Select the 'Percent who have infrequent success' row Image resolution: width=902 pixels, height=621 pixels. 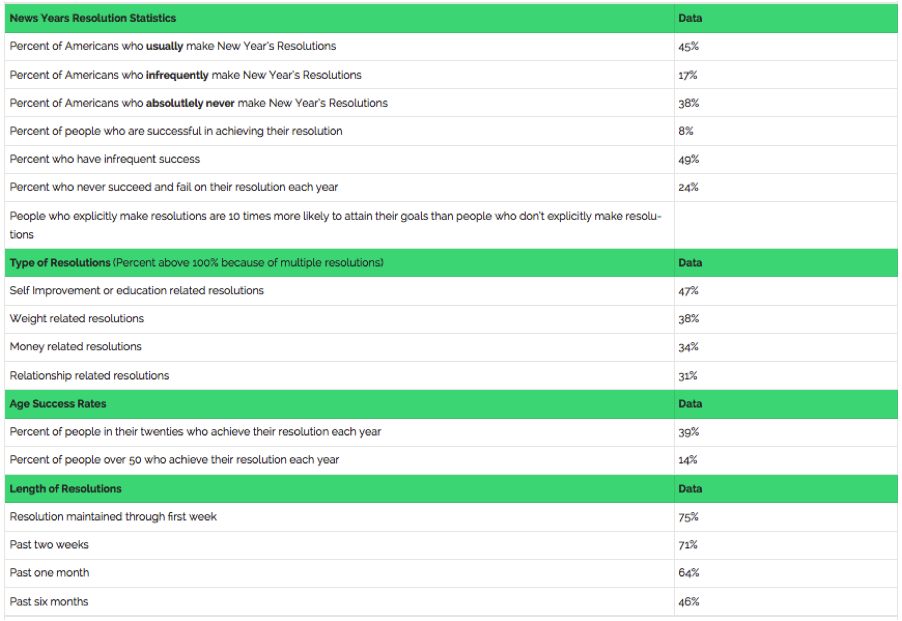pos(451,159)
